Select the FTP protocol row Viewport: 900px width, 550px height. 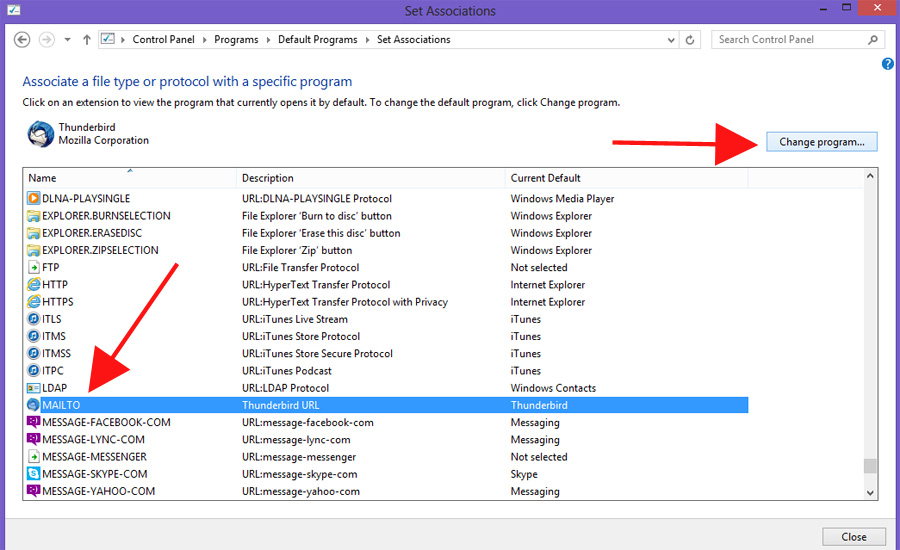(x=387, y=268)
